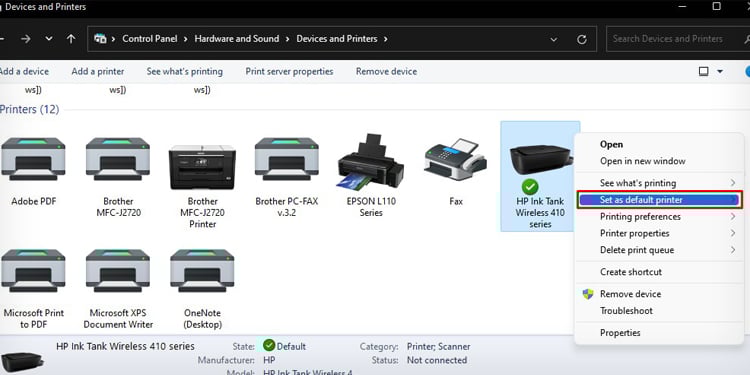750x375 pixels.
Task: Select the Microsoft XPS Document Writer icon
Action: [x=118, y=271]
